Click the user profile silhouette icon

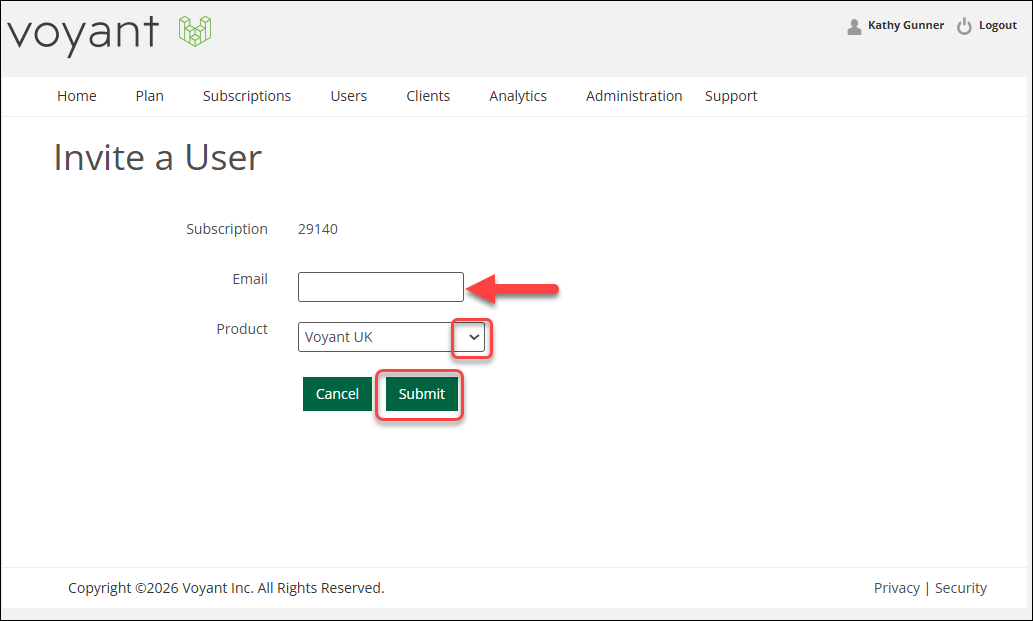point(854,26)
